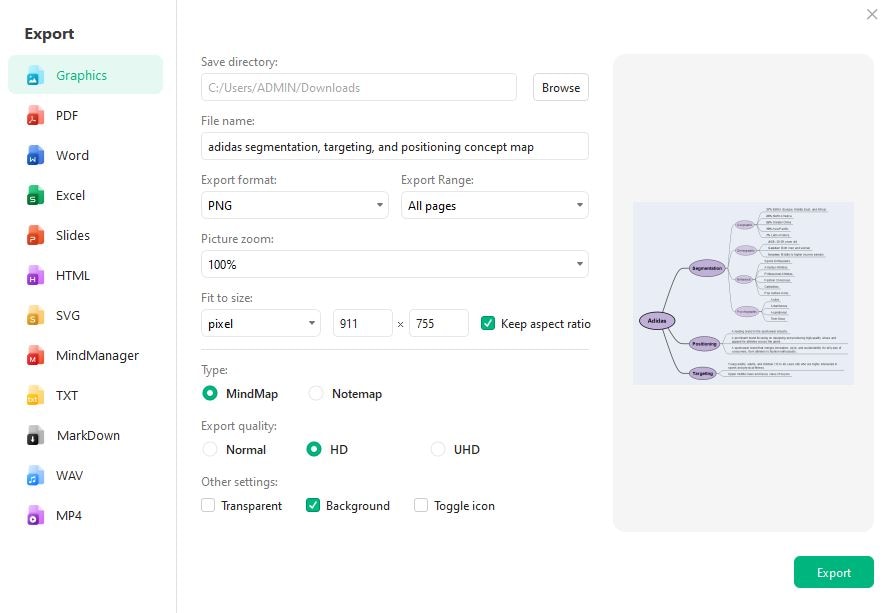The height and width of the screenshot is (613, 893).
Task: Open the pixel unit dropdown
Action: click(x=261, y=324)
